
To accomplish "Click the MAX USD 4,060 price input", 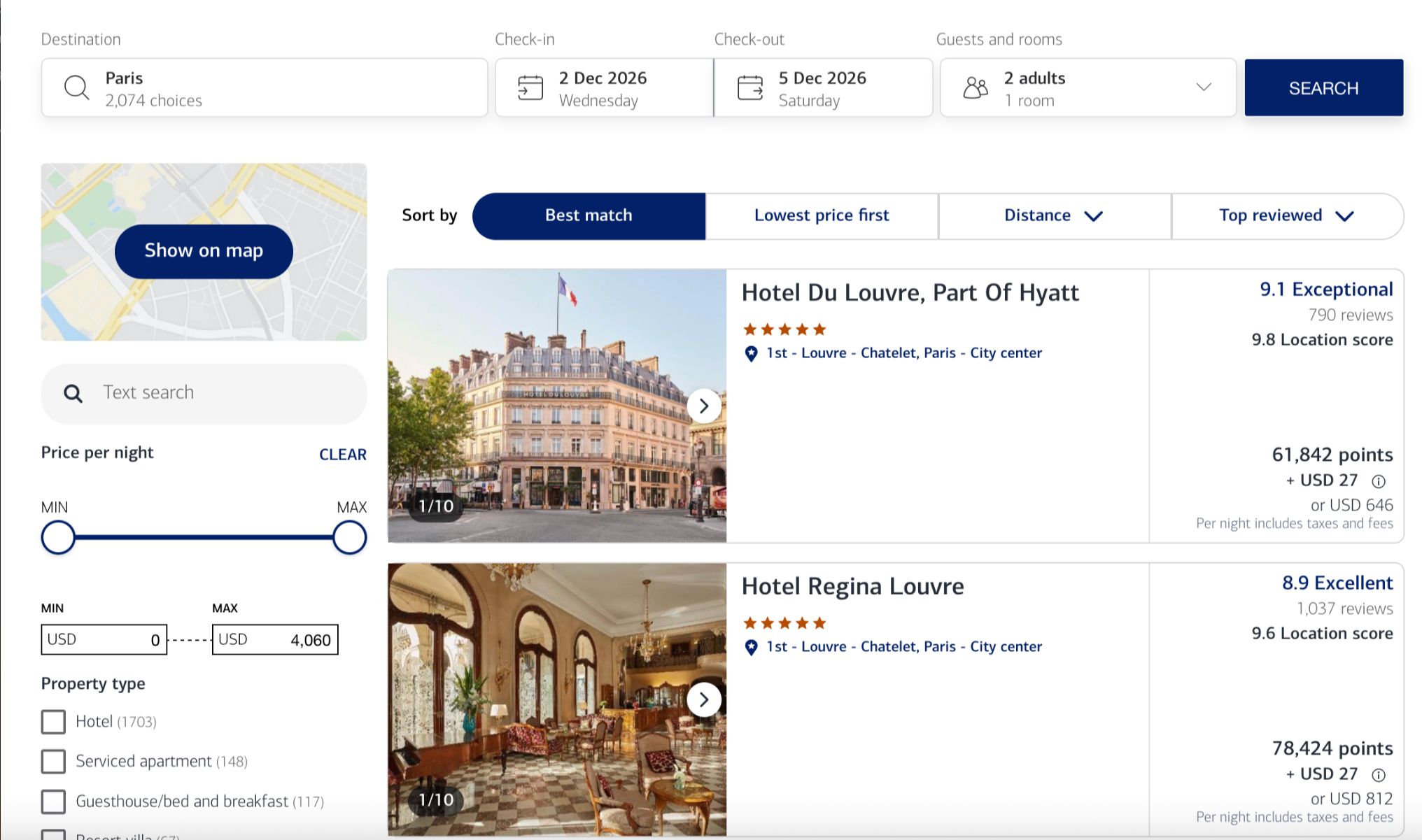I will [x=275, y=639].
